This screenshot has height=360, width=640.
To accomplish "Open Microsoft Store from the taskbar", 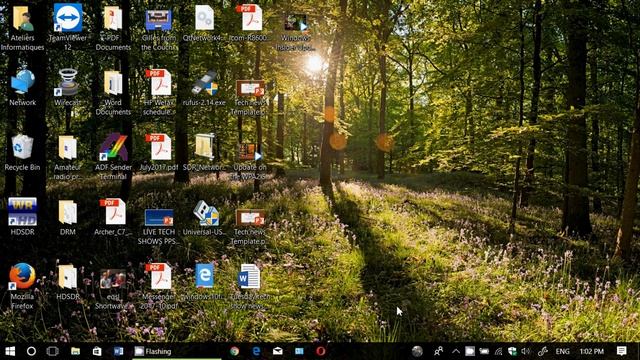I will [97, 351].
